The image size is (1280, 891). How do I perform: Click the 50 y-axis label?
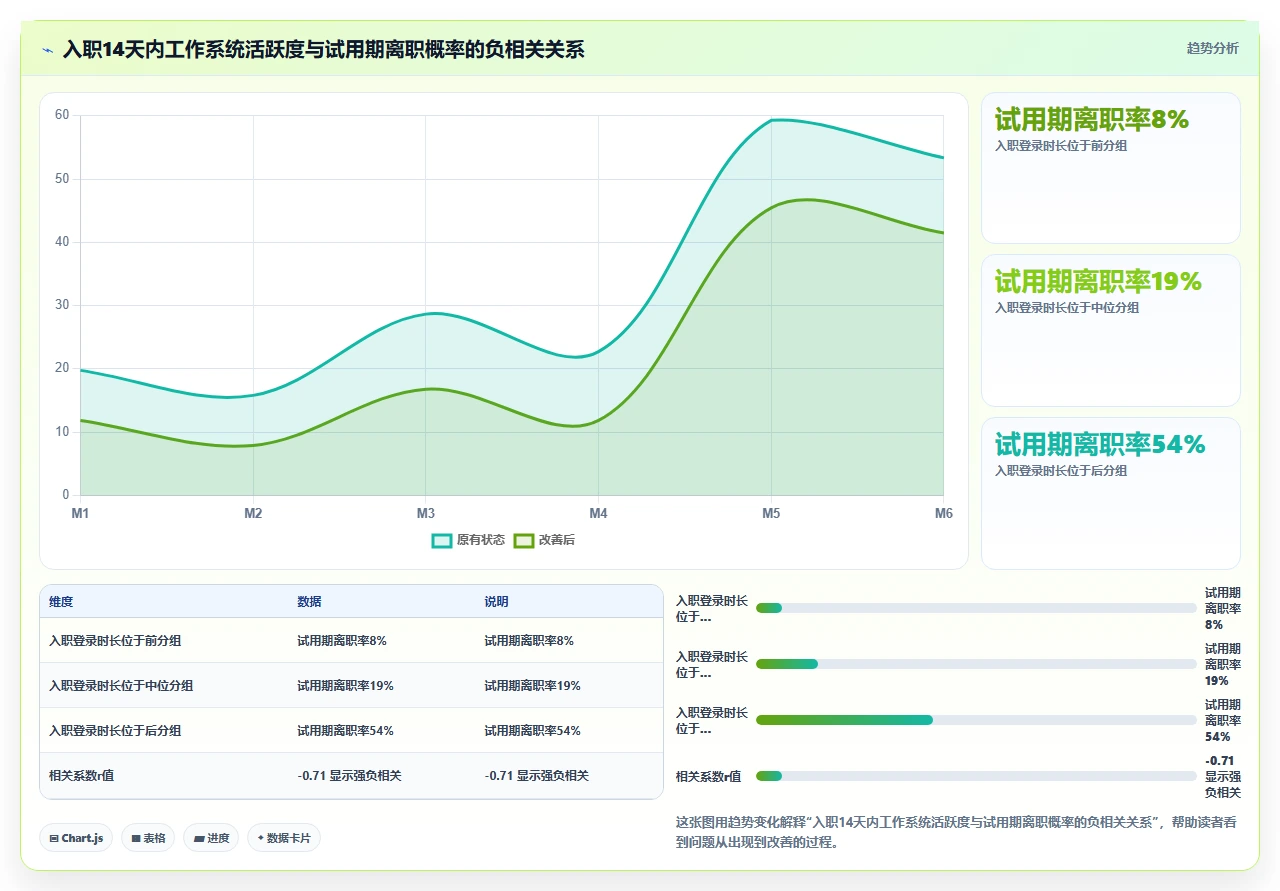click(62, 179)
